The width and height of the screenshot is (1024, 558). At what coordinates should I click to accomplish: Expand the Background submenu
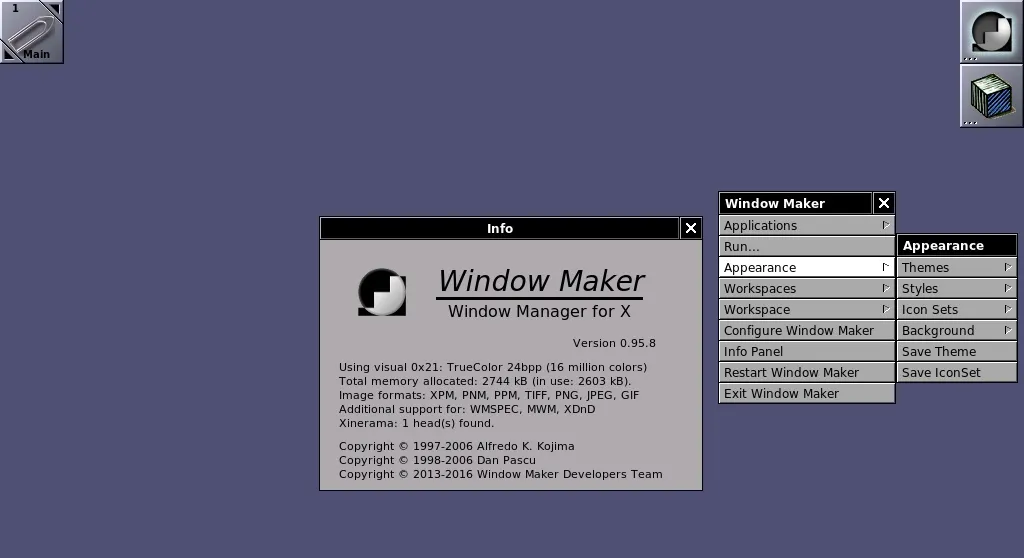(957, 330)
